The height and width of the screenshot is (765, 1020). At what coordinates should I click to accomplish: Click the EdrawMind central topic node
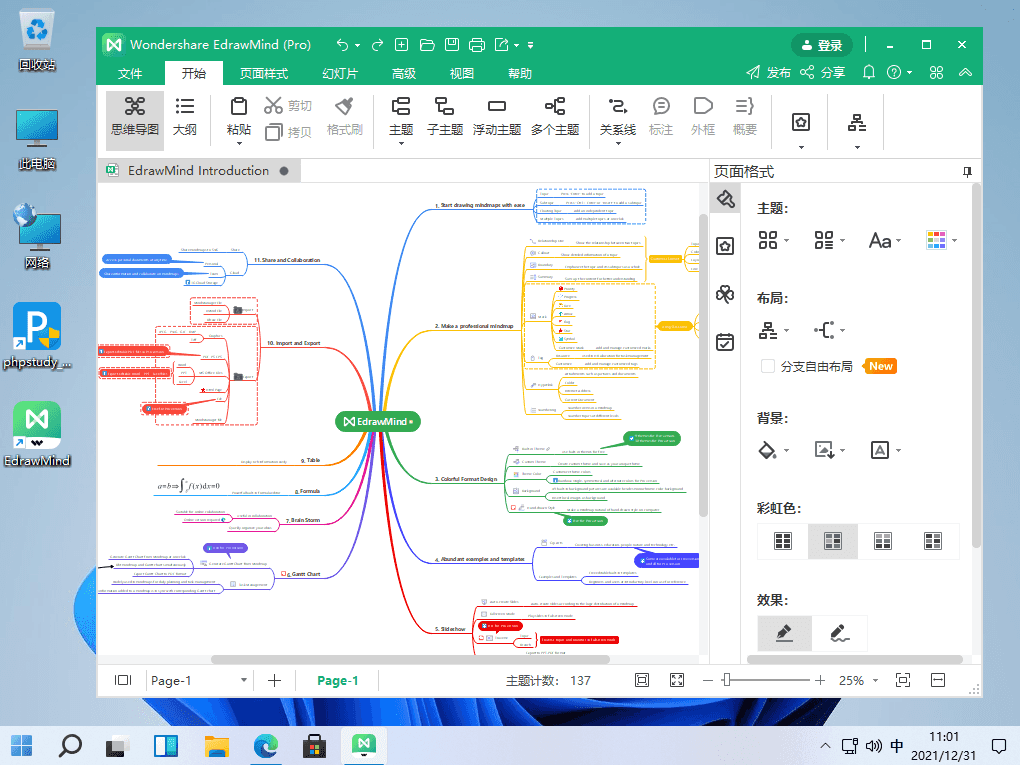378,422
